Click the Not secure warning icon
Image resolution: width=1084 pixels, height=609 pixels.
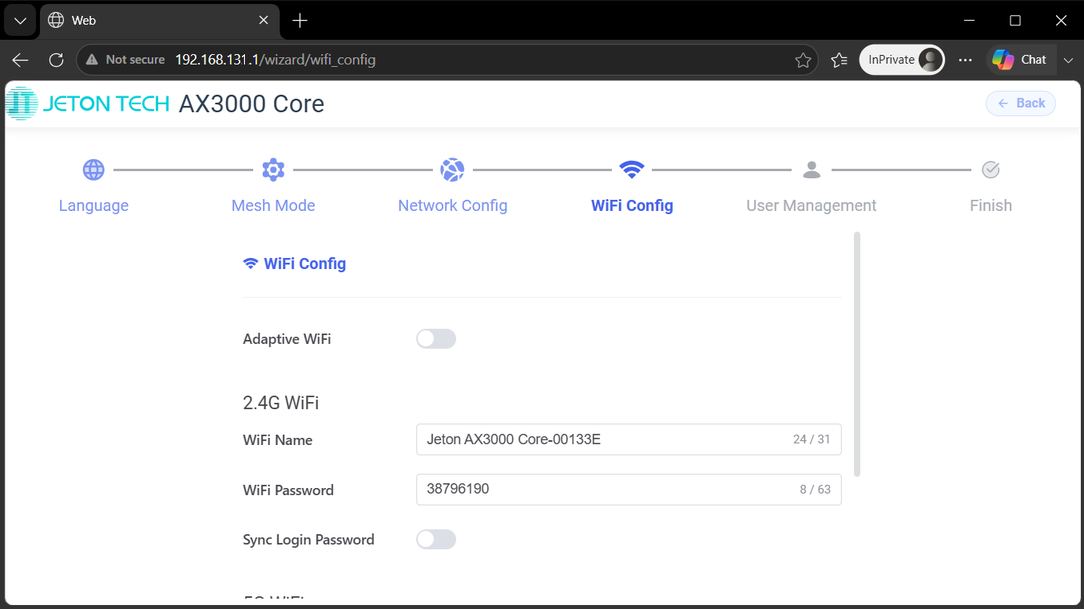pyautogui.click(x=92, y=60)
